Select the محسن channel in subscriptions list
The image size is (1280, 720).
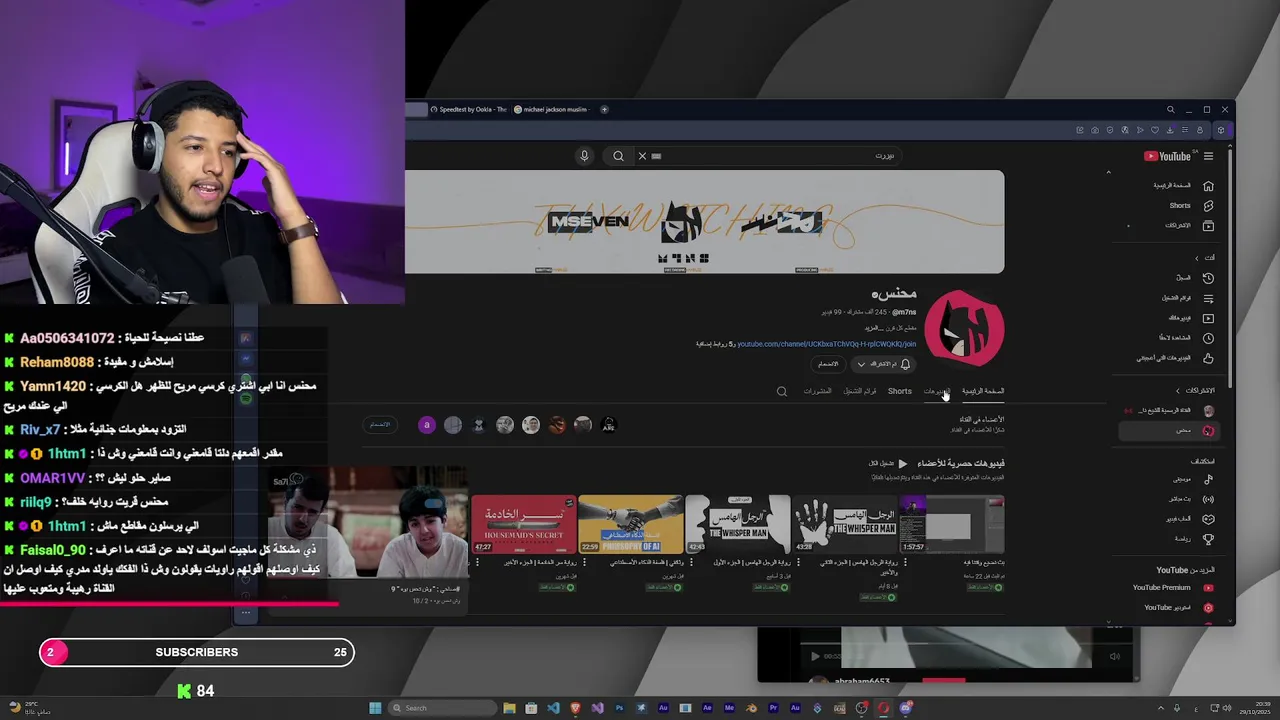1170,431
